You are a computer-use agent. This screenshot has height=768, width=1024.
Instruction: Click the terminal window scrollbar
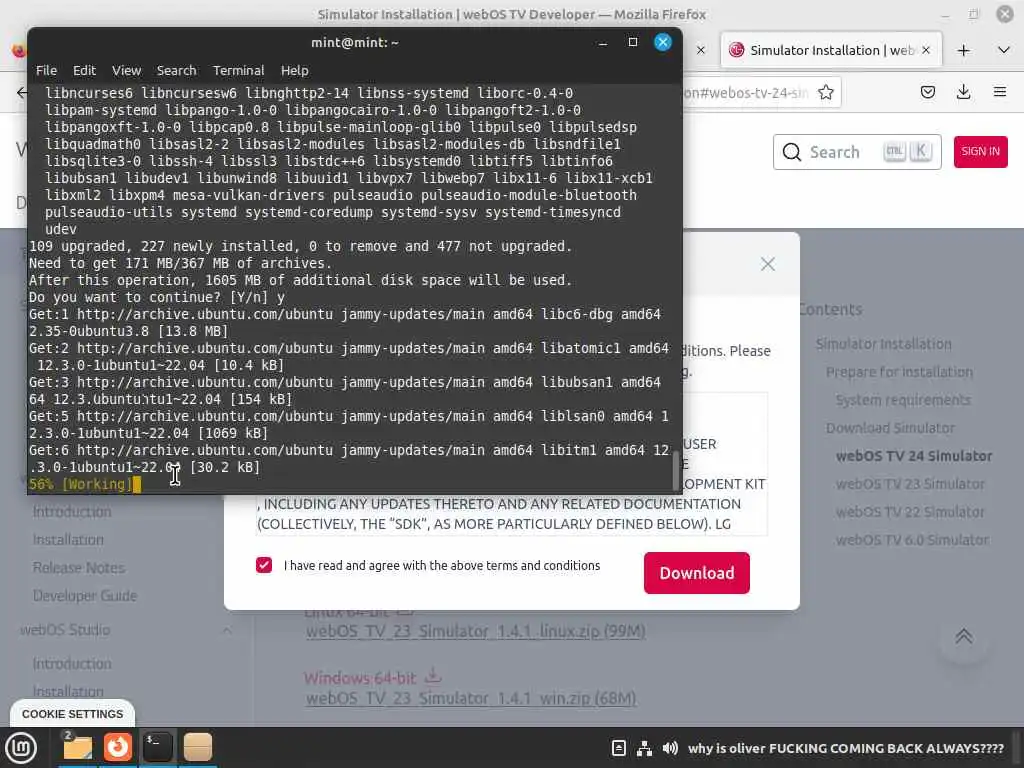pos(677,470)
